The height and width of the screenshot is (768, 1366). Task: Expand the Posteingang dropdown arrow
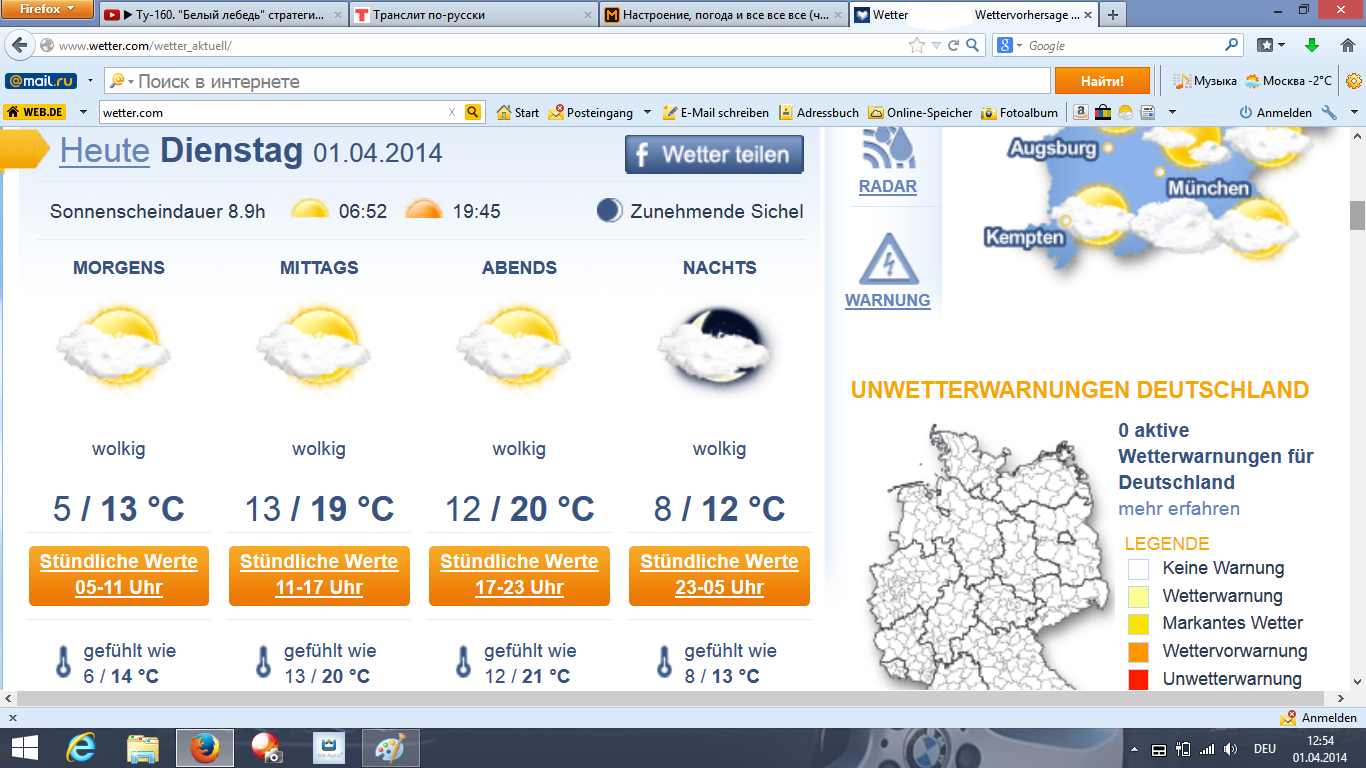pos(647,113)
